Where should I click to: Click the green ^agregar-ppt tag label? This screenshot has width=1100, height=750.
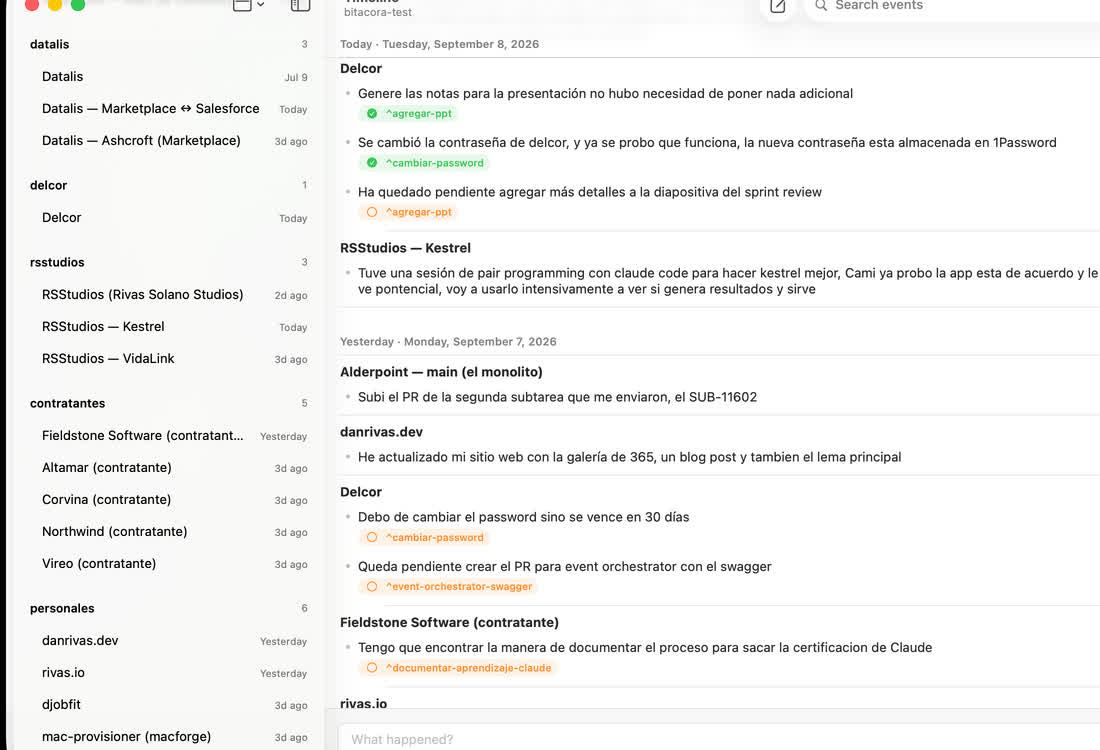tap(419, 114)
